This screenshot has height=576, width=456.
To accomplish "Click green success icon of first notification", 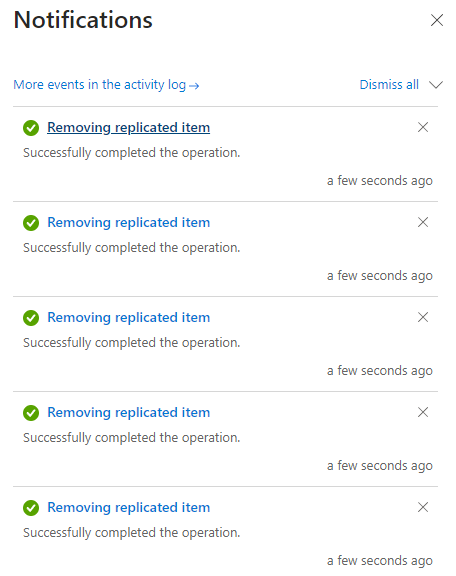I will tap(31, 128).
